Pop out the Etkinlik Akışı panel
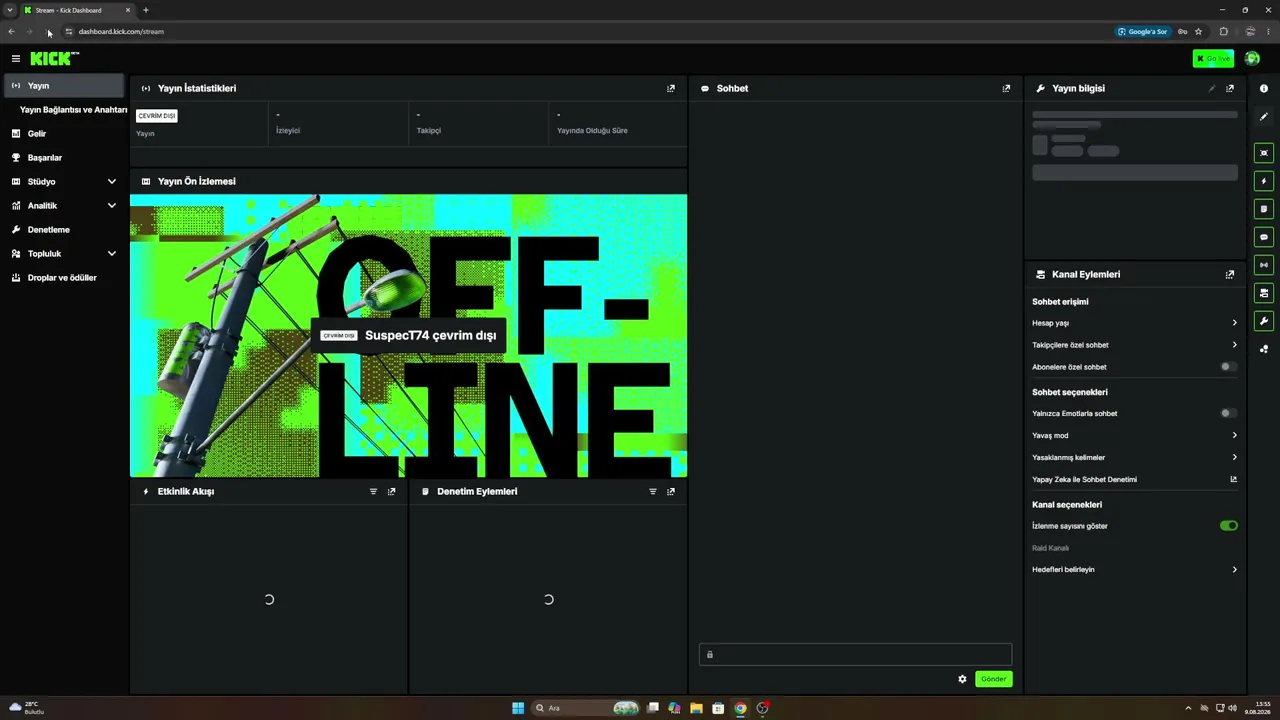Screen dimensions: 1280x720 click(x=391, y=491)
